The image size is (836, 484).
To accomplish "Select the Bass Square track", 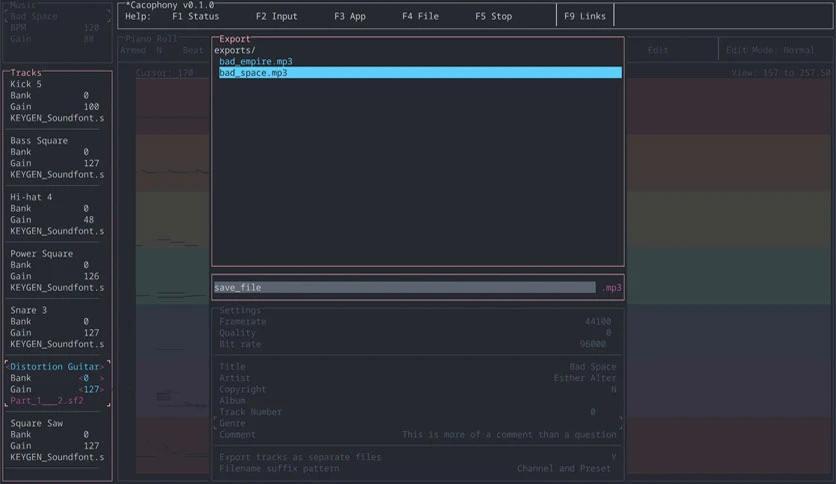I will (x=39, y=141).
